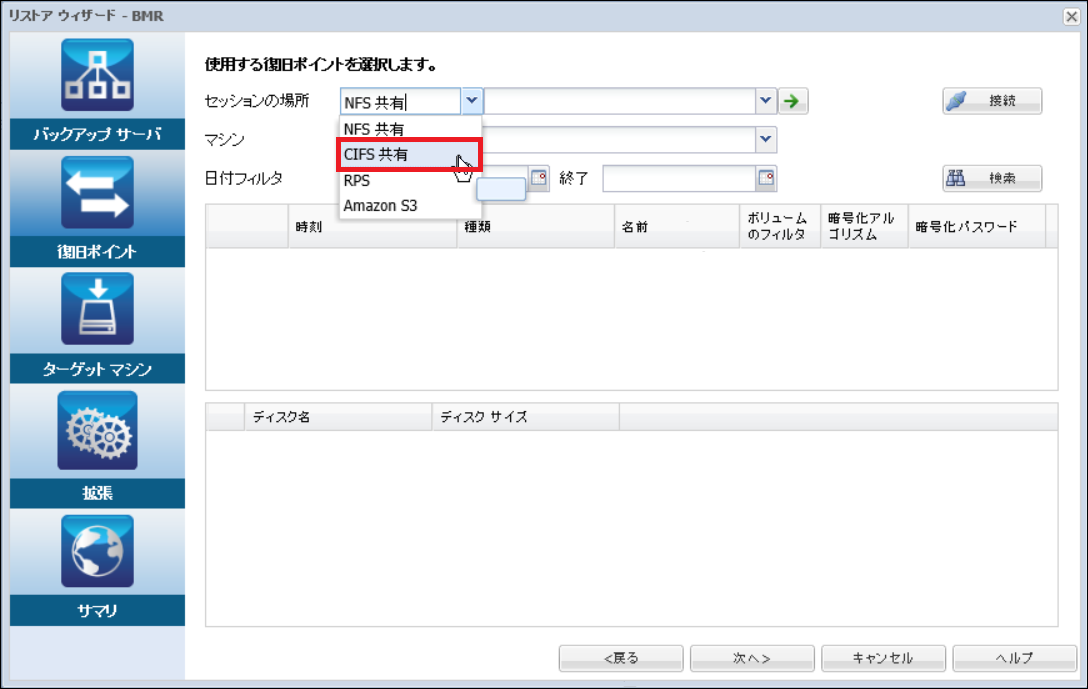
Task: Click the サマリ label
Action: click(x=97, y=611)
